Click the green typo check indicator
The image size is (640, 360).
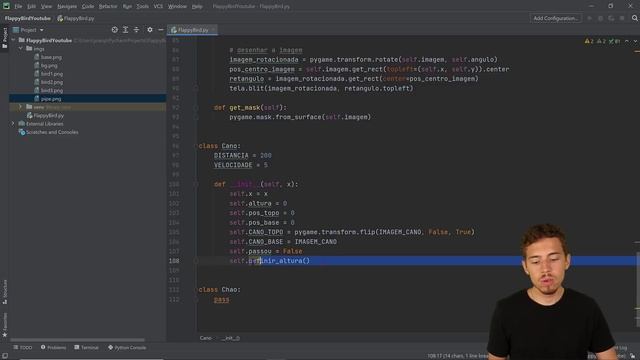(614, 41)
